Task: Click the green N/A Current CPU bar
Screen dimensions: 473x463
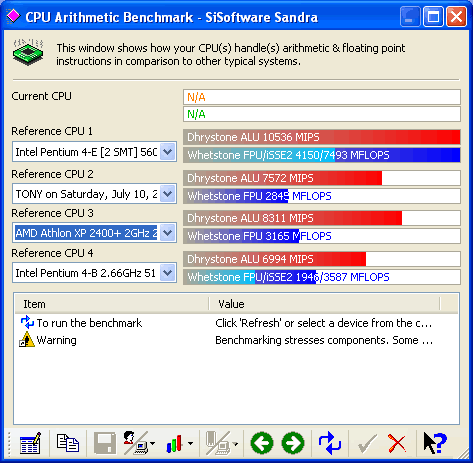Action: point(322,114)
